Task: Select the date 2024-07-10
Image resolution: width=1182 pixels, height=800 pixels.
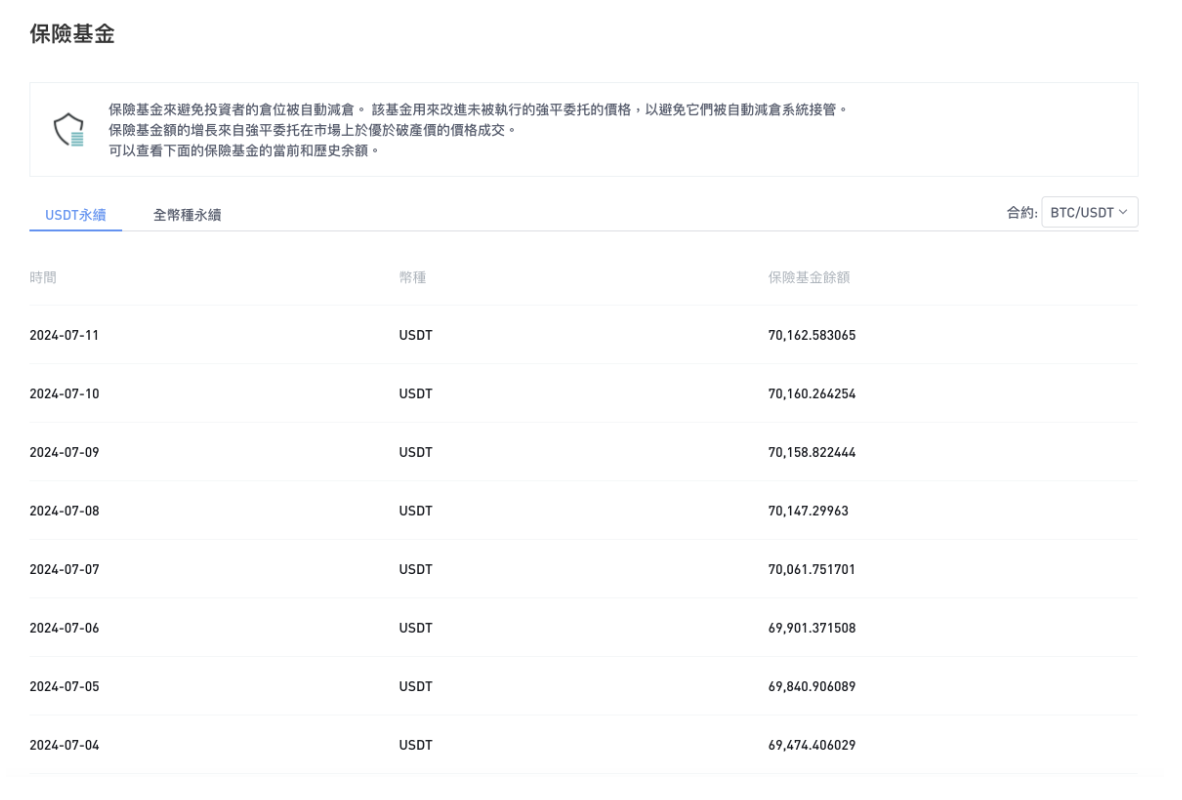Action: click(x=64, y=394)
